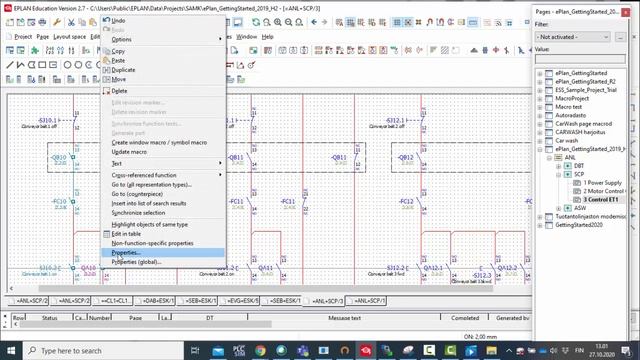Screen dimensions: 640x360
Task: Select the Rectangle drawing tool
Action: point(42,65)
